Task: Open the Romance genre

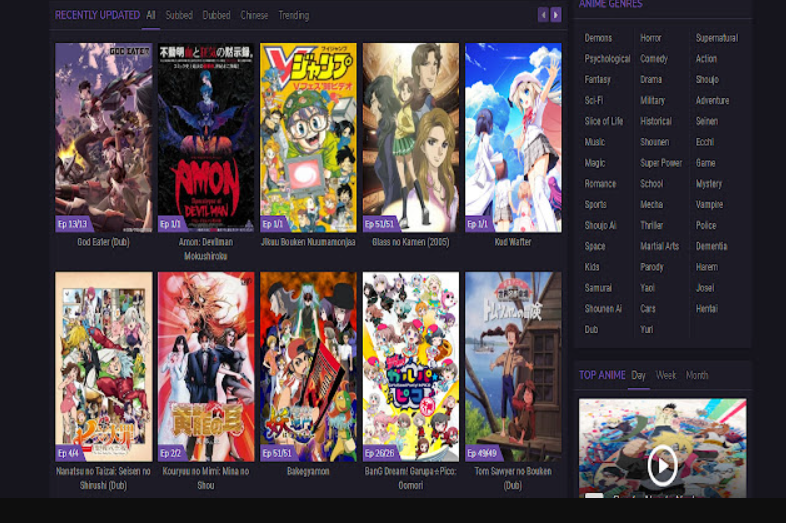Action: click(600, 184)
